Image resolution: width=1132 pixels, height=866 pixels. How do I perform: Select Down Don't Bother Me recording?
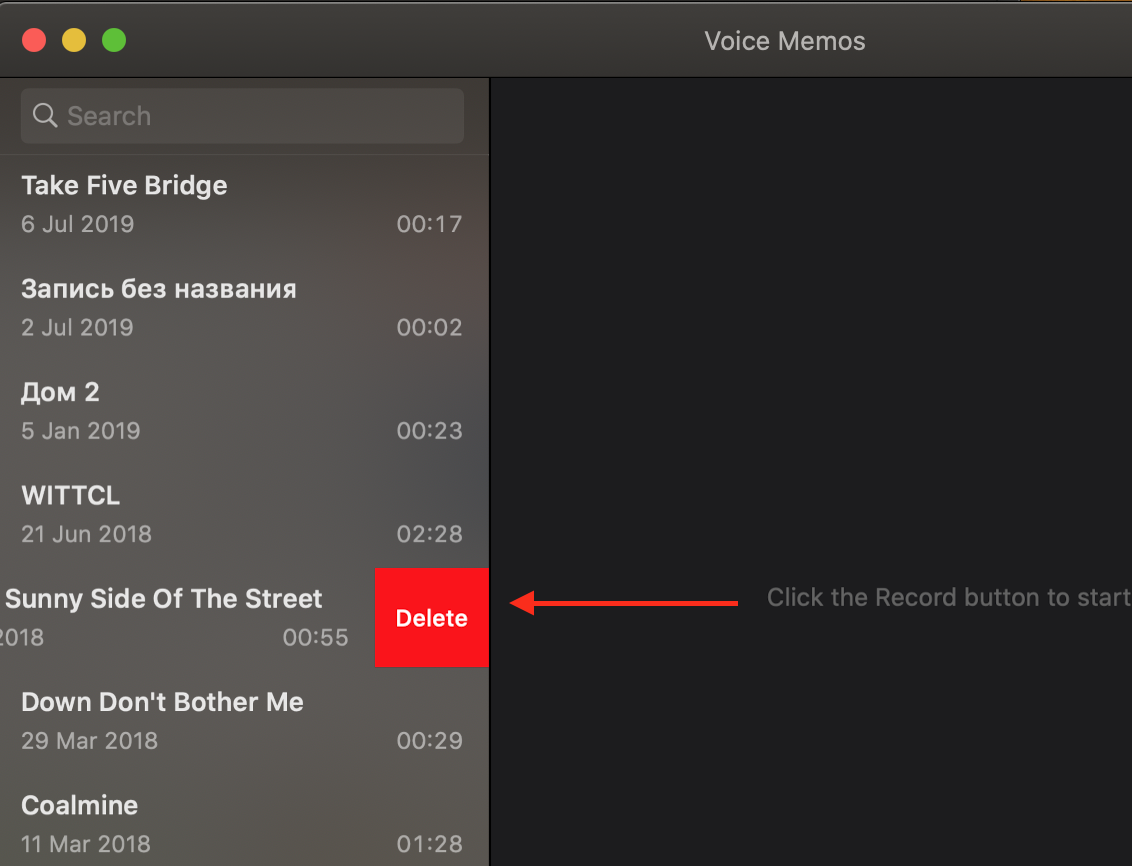coord(162,701)
